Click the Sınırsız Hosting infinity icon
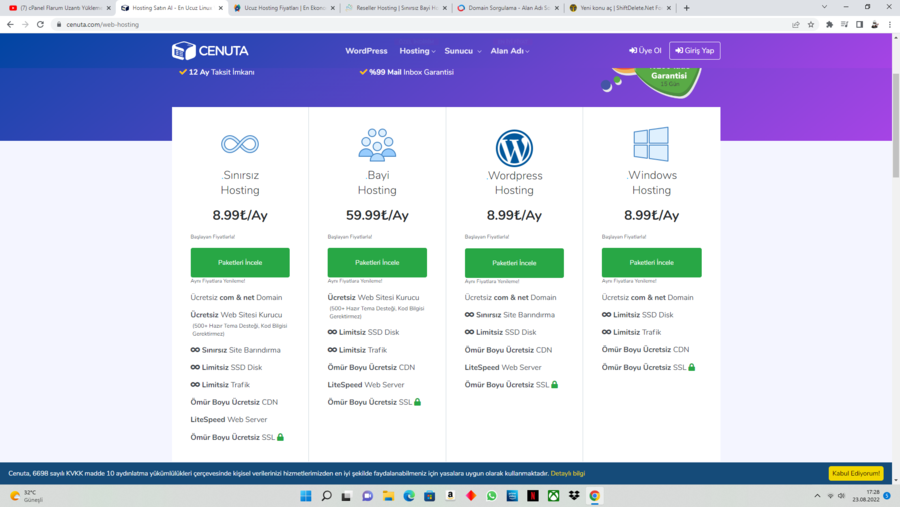The width and height of the screenshot is (900, 507). coord(240,144)
